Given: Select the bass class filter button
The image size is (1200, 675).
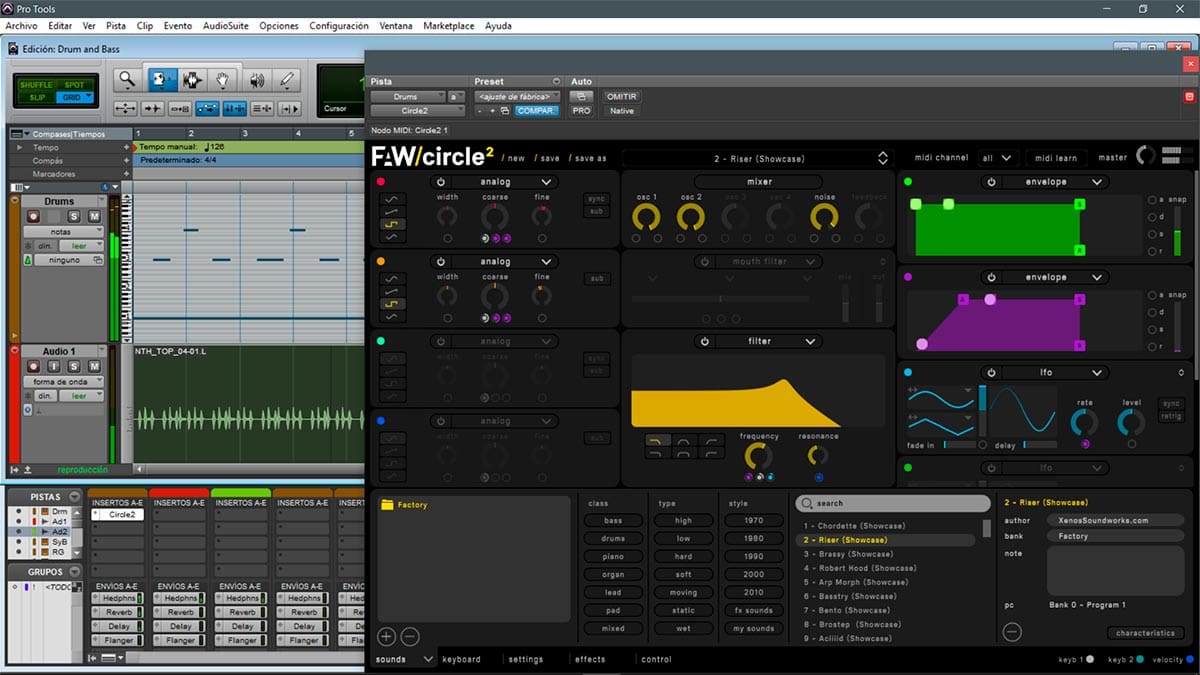Looking at the screenshot, I should point(613,521).
